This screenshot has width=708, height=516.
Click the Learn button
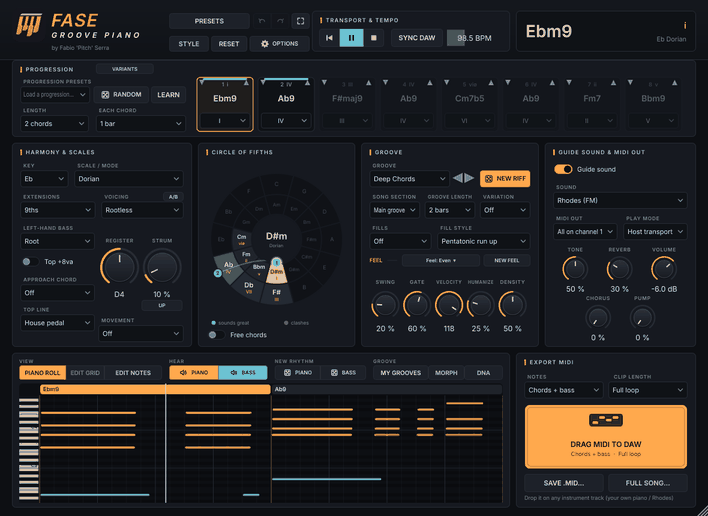pos(168,95)
